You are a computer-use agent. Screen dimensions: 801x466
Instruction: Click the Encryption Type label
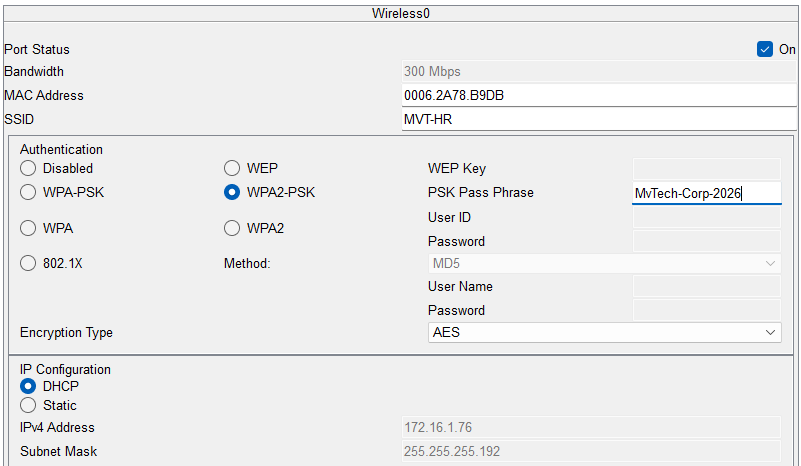66,333
